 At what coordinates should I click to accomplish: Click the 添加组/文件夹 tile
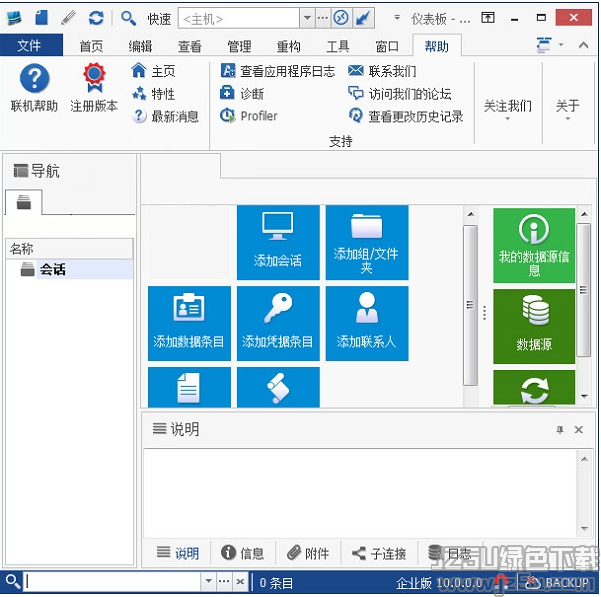(367, 242)
